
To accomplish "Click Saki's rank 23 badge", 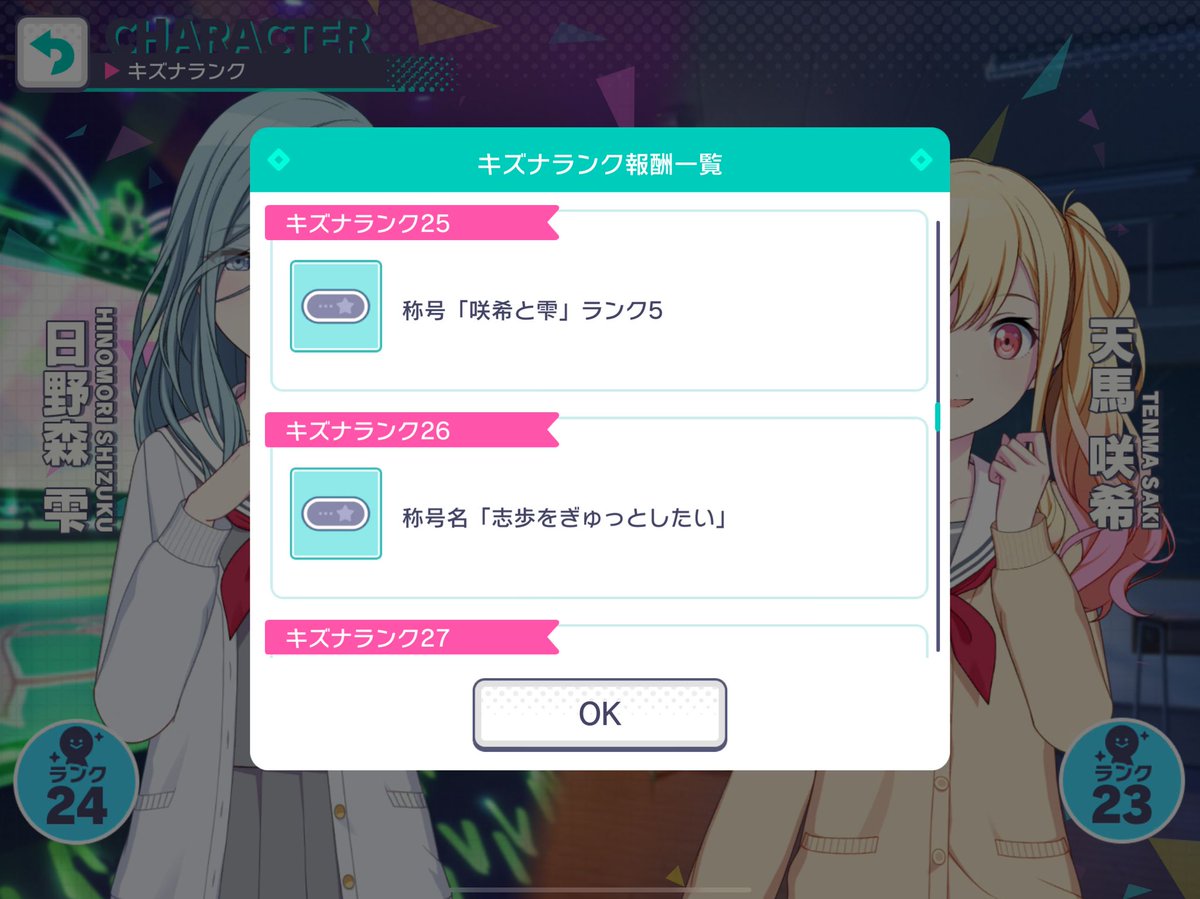I will [x=1122, y=781].
